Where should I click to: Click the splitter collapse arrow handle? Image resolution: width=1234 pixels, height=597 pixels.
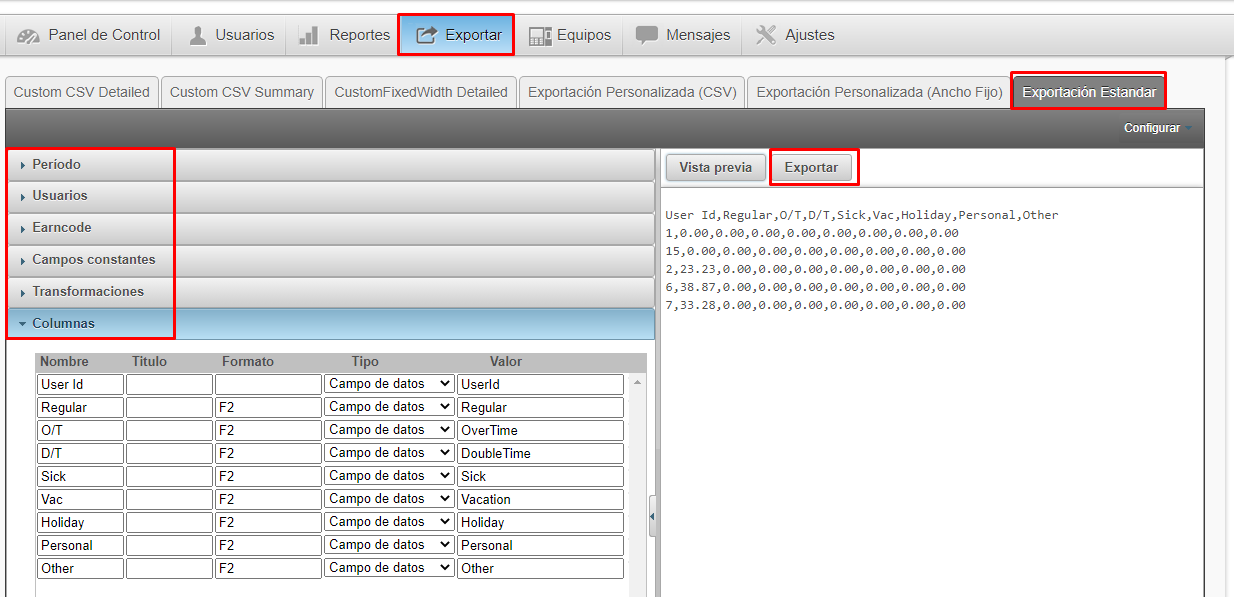point(652,516)
